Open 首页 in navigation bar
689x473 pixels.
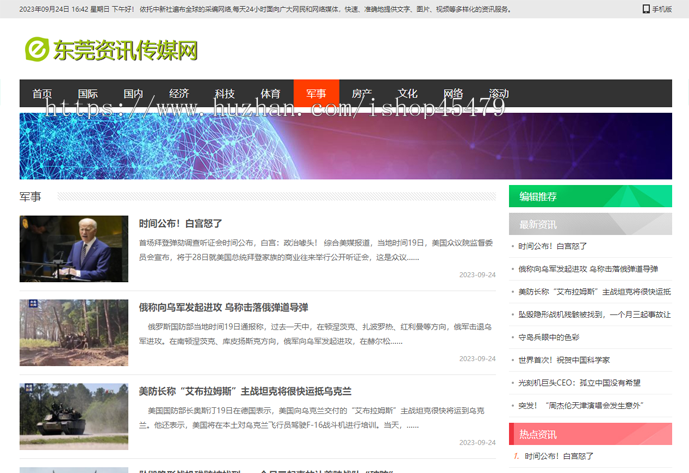pyautogui.click(x=42, y=94)
